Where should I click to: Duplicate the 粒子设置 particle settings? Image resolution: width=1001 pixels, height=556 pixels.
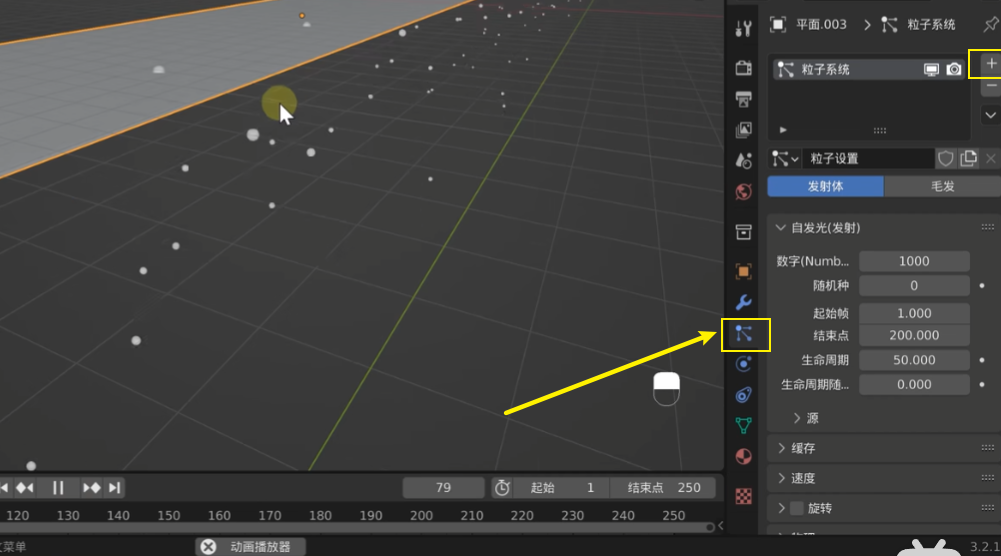(x=968, y=158)
